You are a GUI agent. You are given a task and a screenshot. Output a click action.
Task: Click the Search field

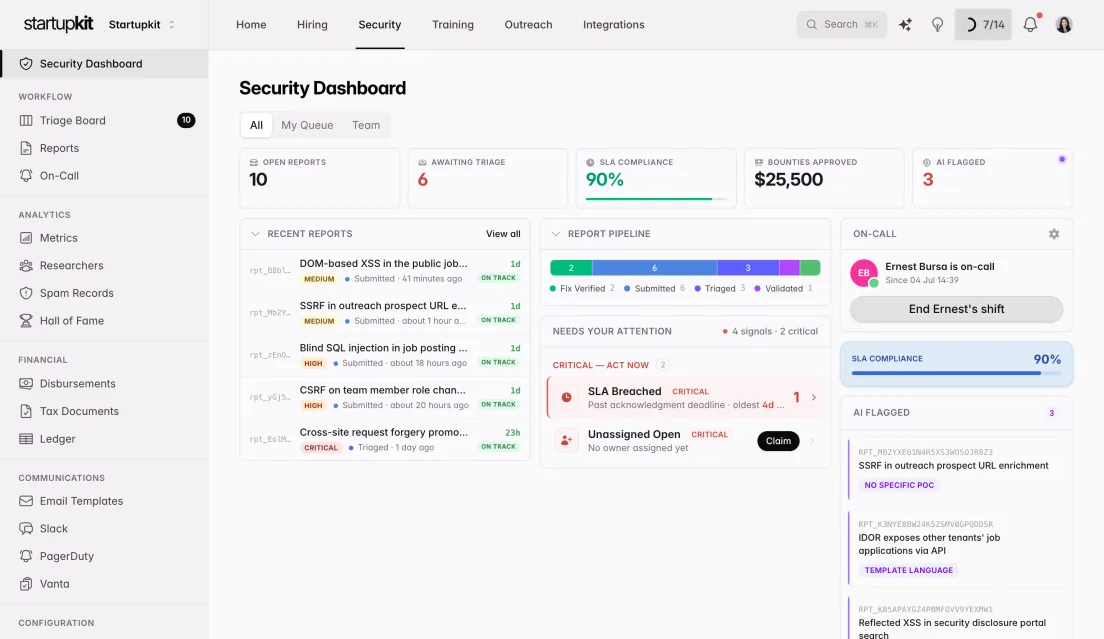point(841,25)
